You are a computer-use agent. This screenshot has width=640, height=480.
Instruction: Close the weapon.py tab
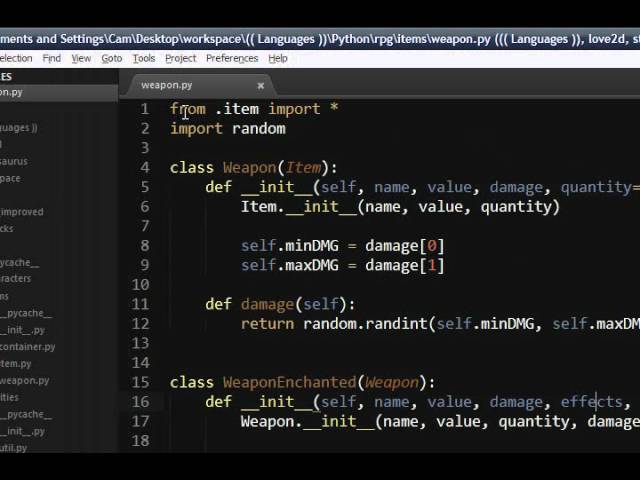260,86
